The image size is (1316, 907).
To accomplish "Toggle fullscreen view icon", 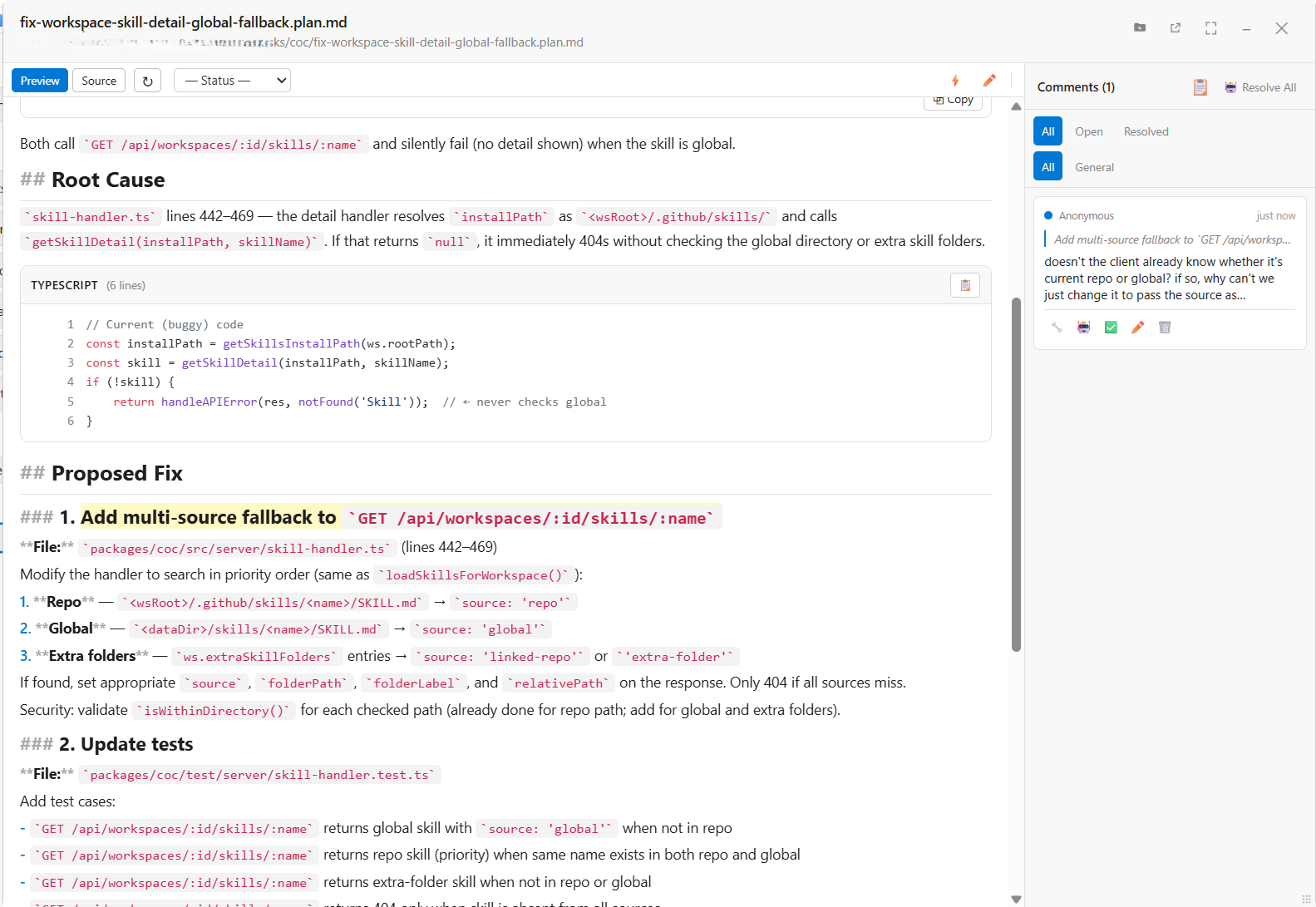I will [x=1211, y=28].
